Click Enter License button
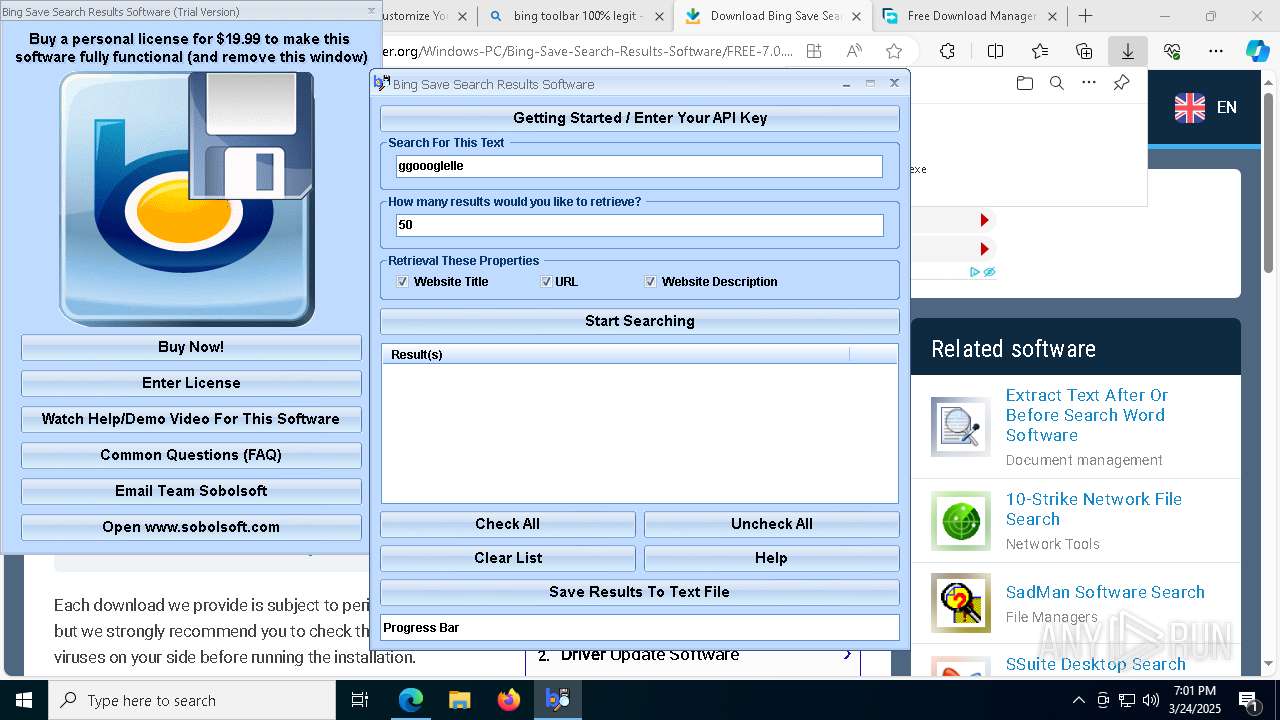 click(191, 383)
